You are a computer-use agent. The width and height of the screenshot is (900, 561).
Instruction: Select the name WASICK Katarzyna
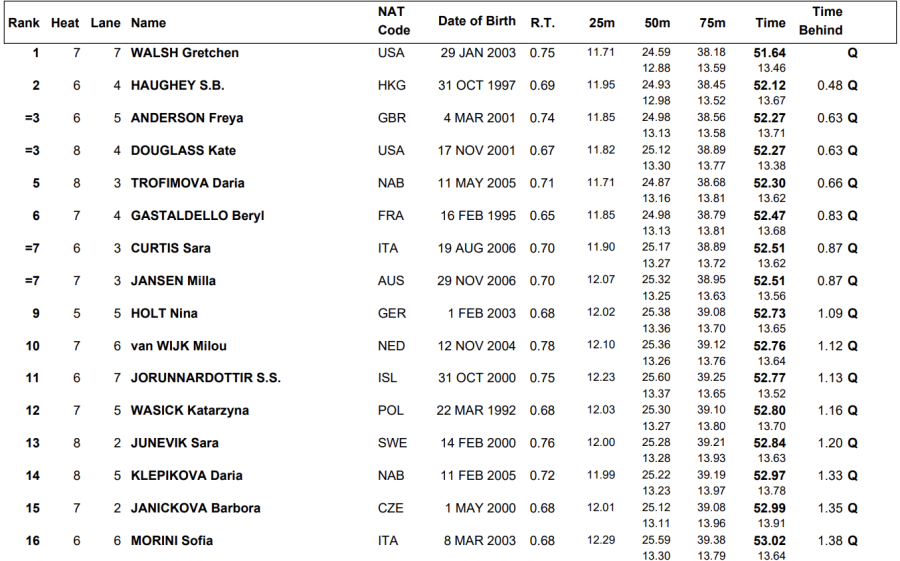pyautogui.click(x=189, y=410)
